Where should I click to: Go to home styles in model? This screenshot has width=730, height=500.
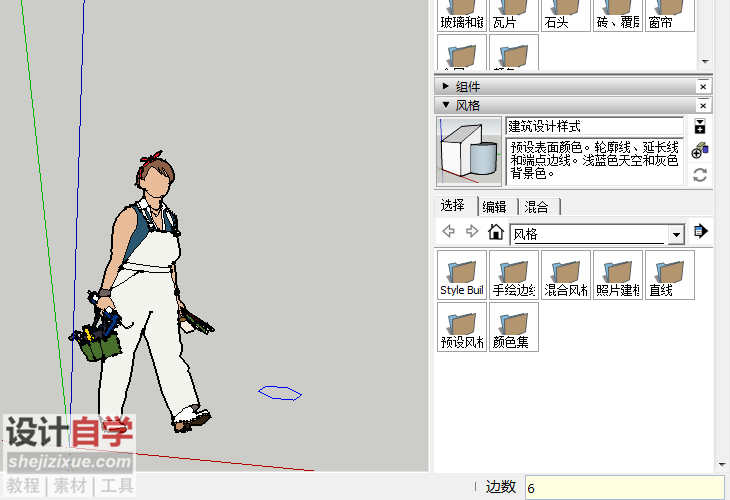(x=496, y=231)
